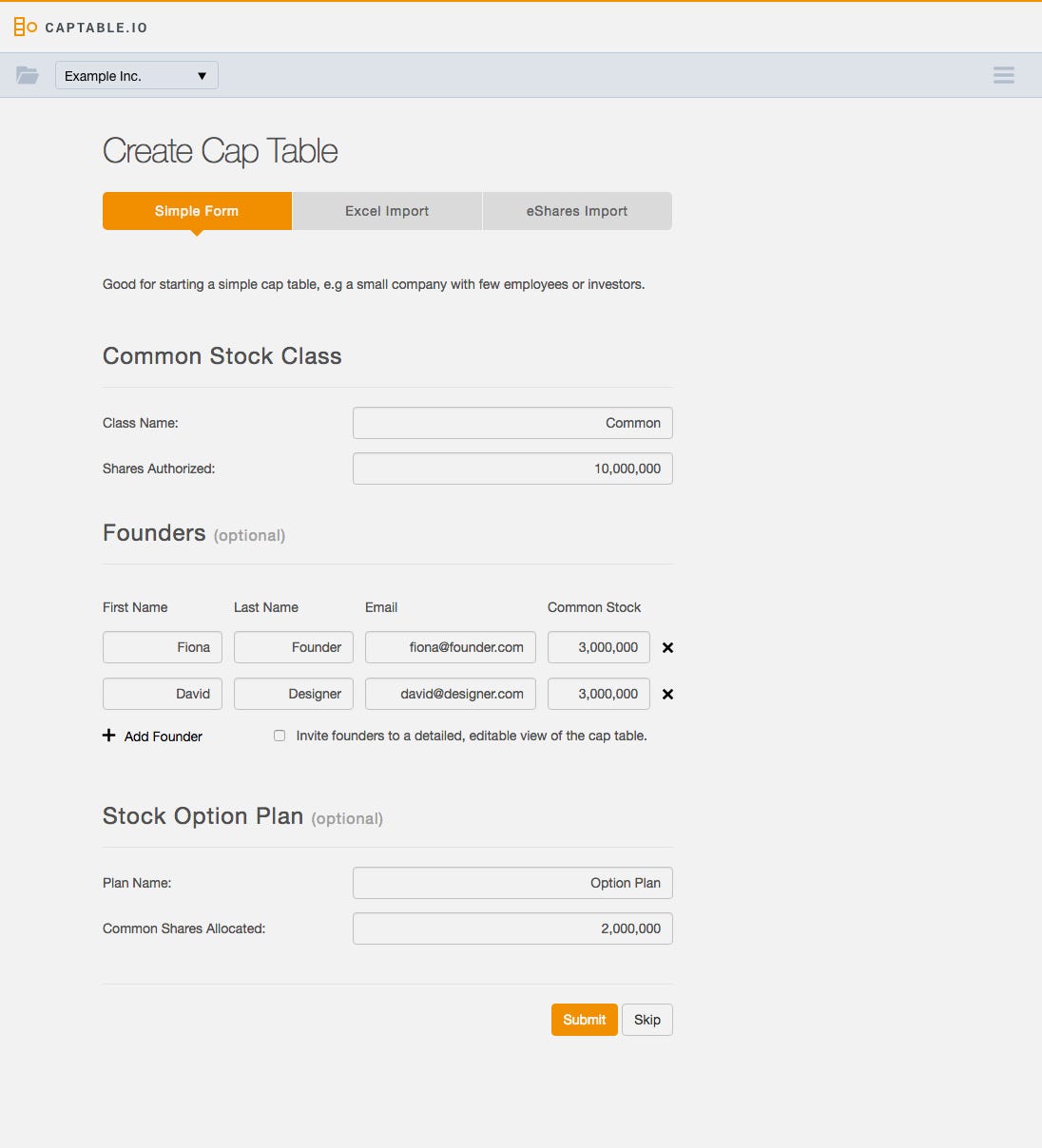The height and width of the screenshot is (1148, 1042).
Task: Focus the Common Shares Allocated field
Action: click(512, 928)
